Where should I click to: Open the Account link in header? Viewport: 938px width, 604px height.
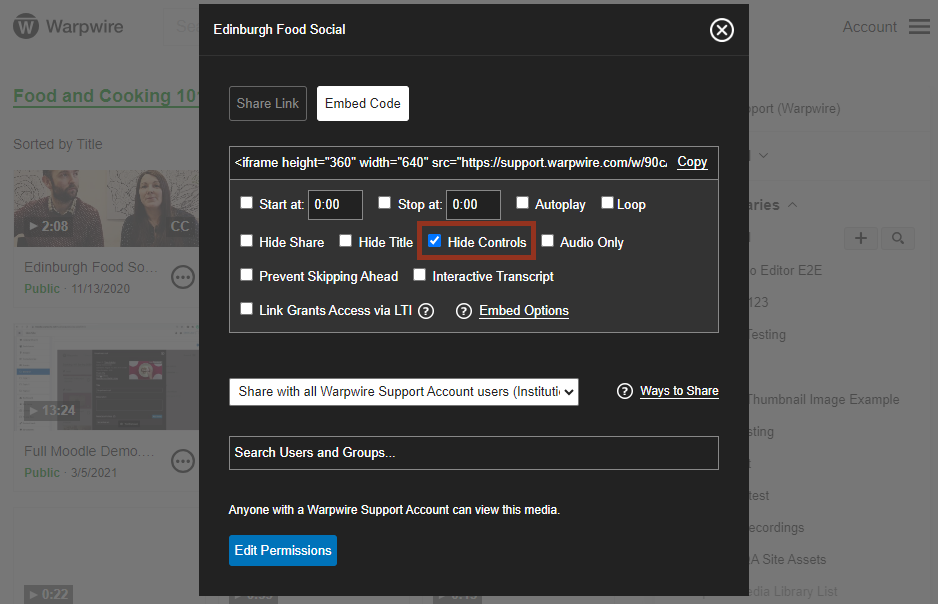(x=869, y=27)
